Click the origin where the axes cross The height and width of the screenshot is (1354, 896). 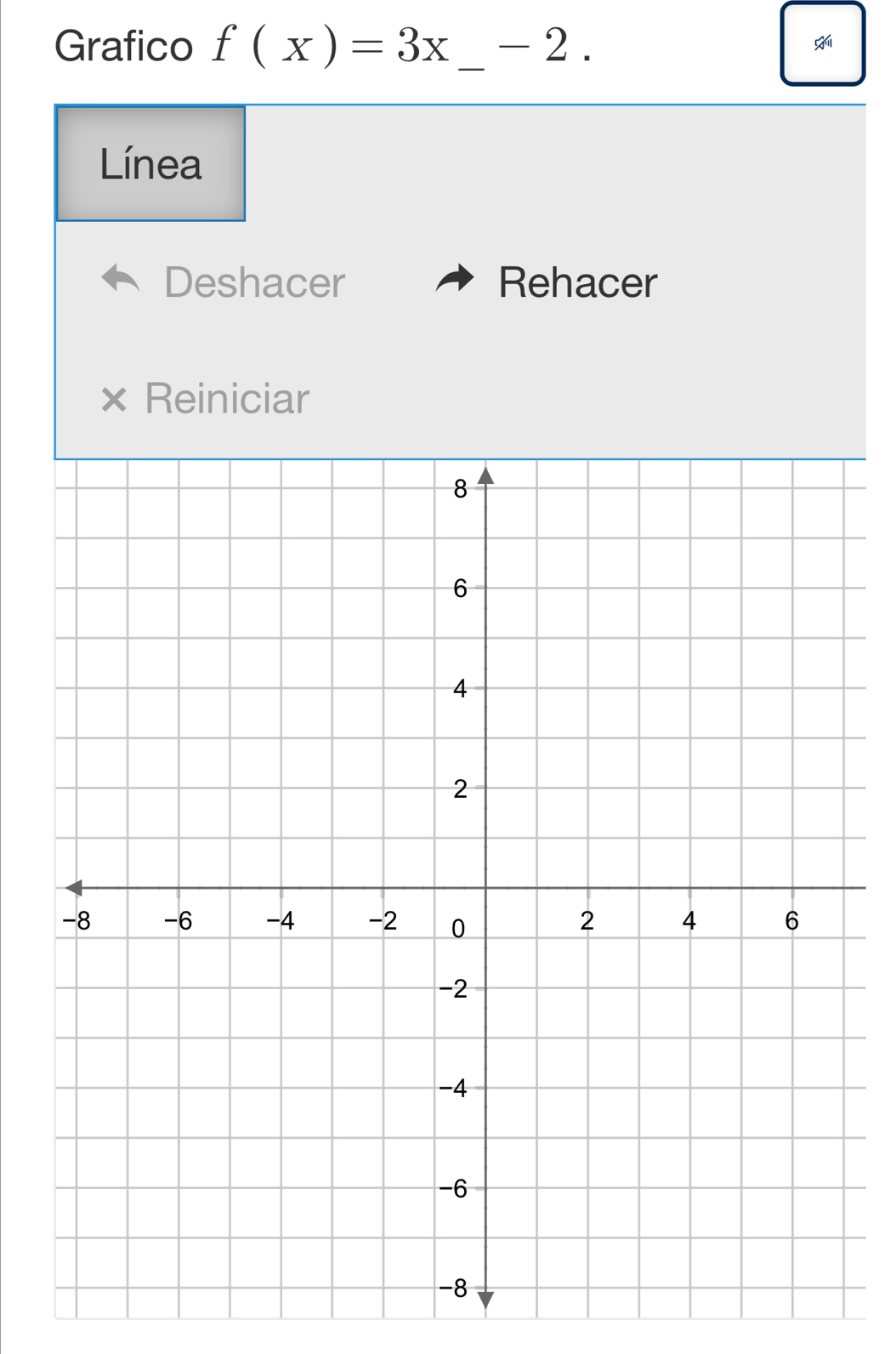click(x=485, y=888)
